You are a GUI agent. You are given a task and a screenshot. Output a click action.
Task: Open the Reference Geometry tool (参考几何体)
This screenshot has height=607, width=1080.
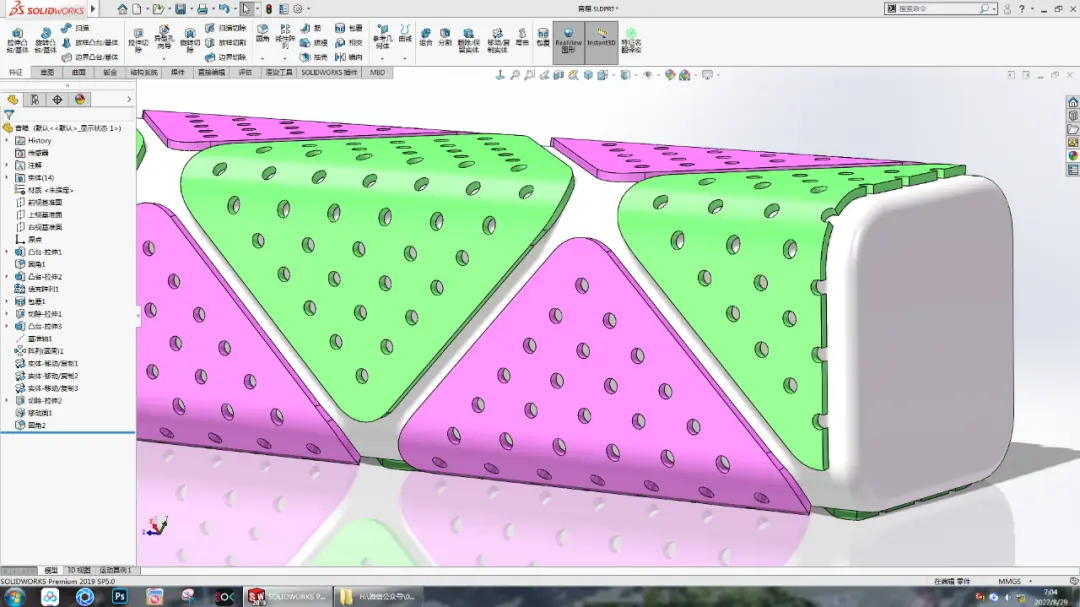coord(382,37)
